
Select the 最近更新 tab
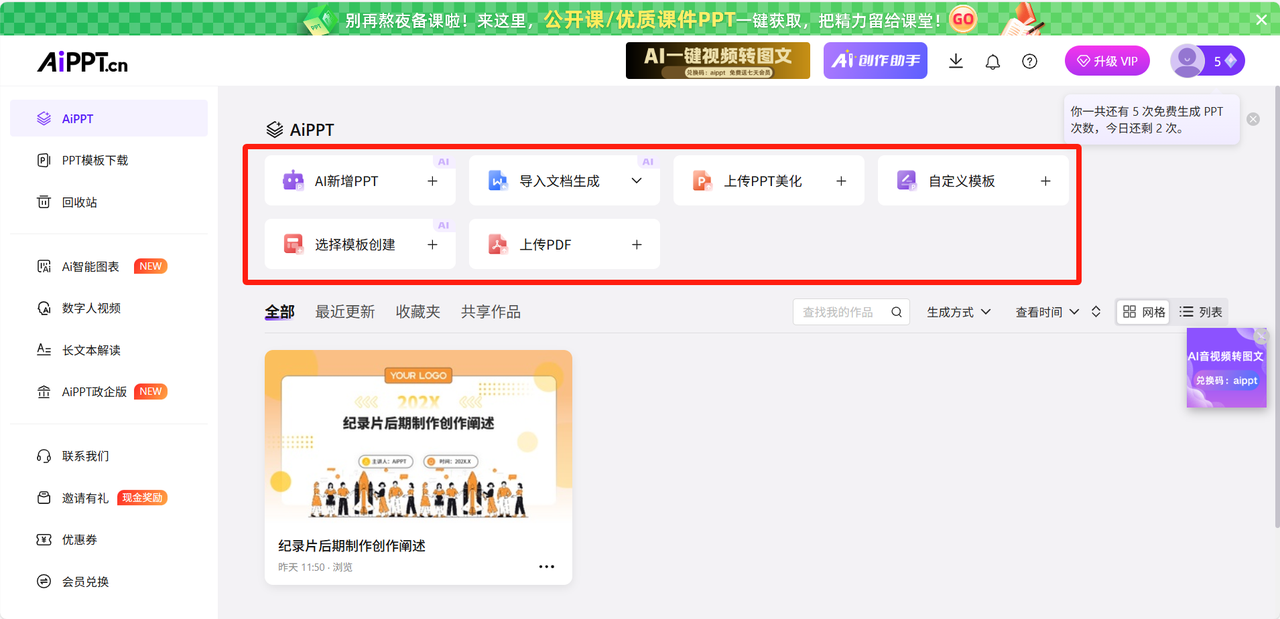tap(345, 312)
